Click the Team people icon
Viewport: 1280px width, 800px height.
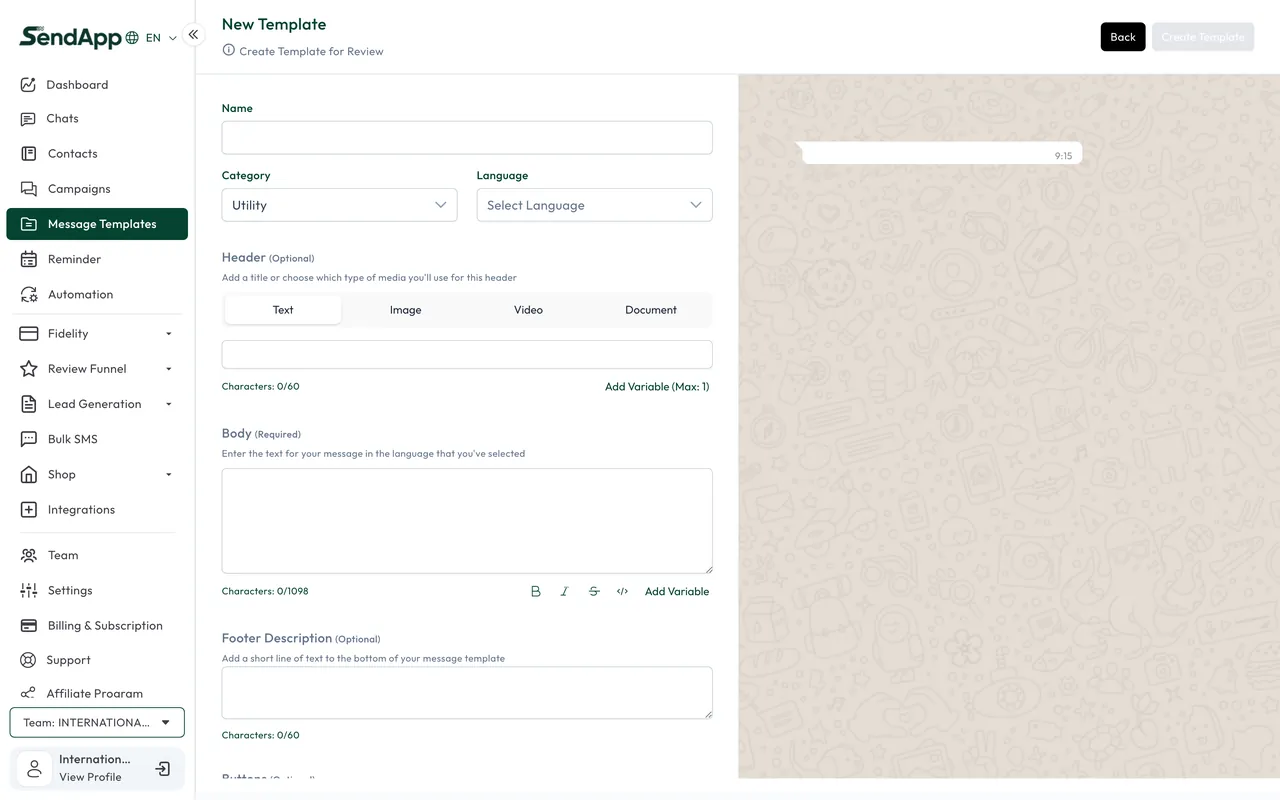[x=28, y=555]
